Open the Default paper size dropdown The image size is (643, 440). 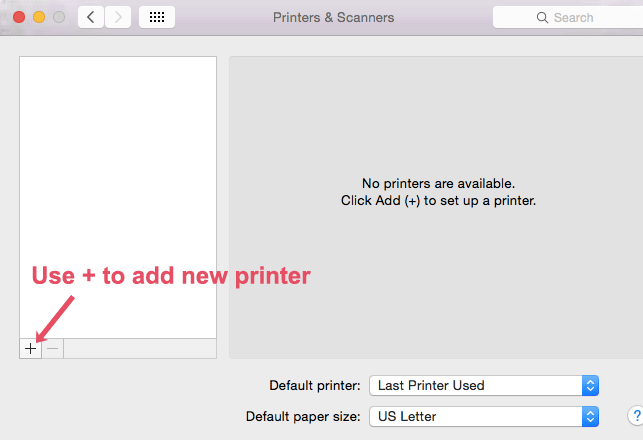[x=484, y=417]
